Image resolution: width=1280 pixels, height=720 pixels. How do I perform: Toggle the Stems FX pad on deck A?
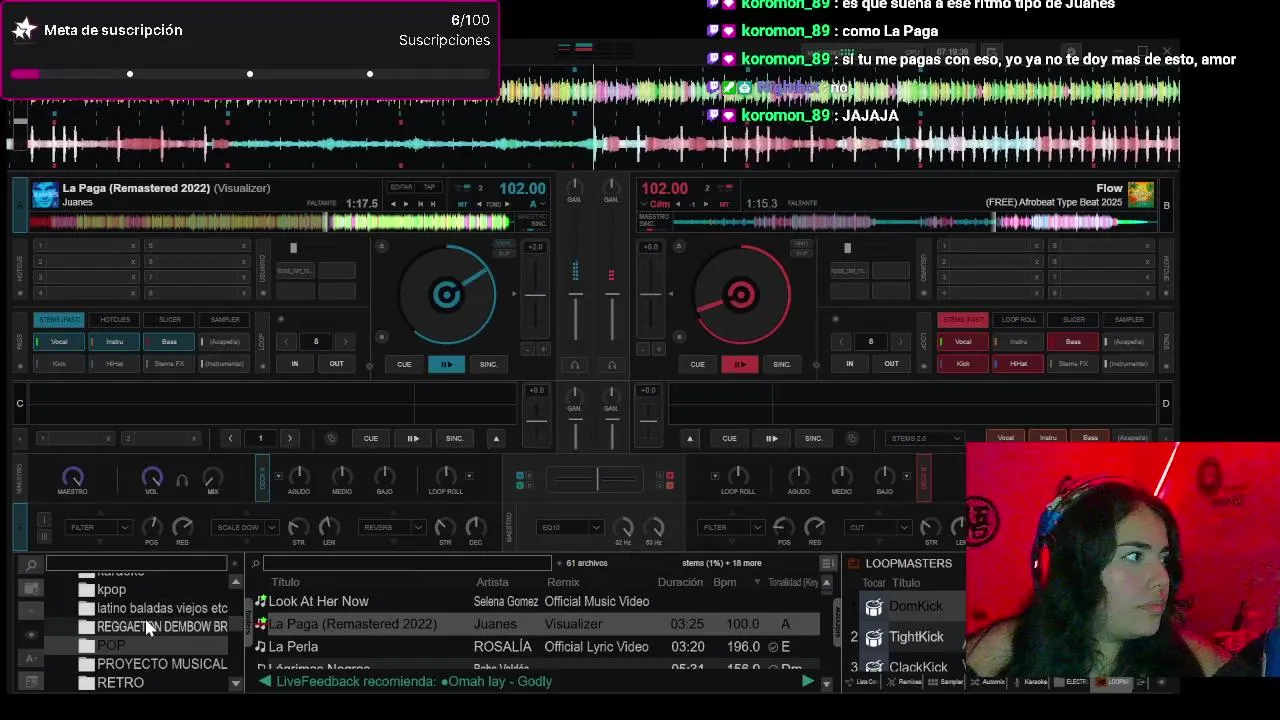[169, 364]
